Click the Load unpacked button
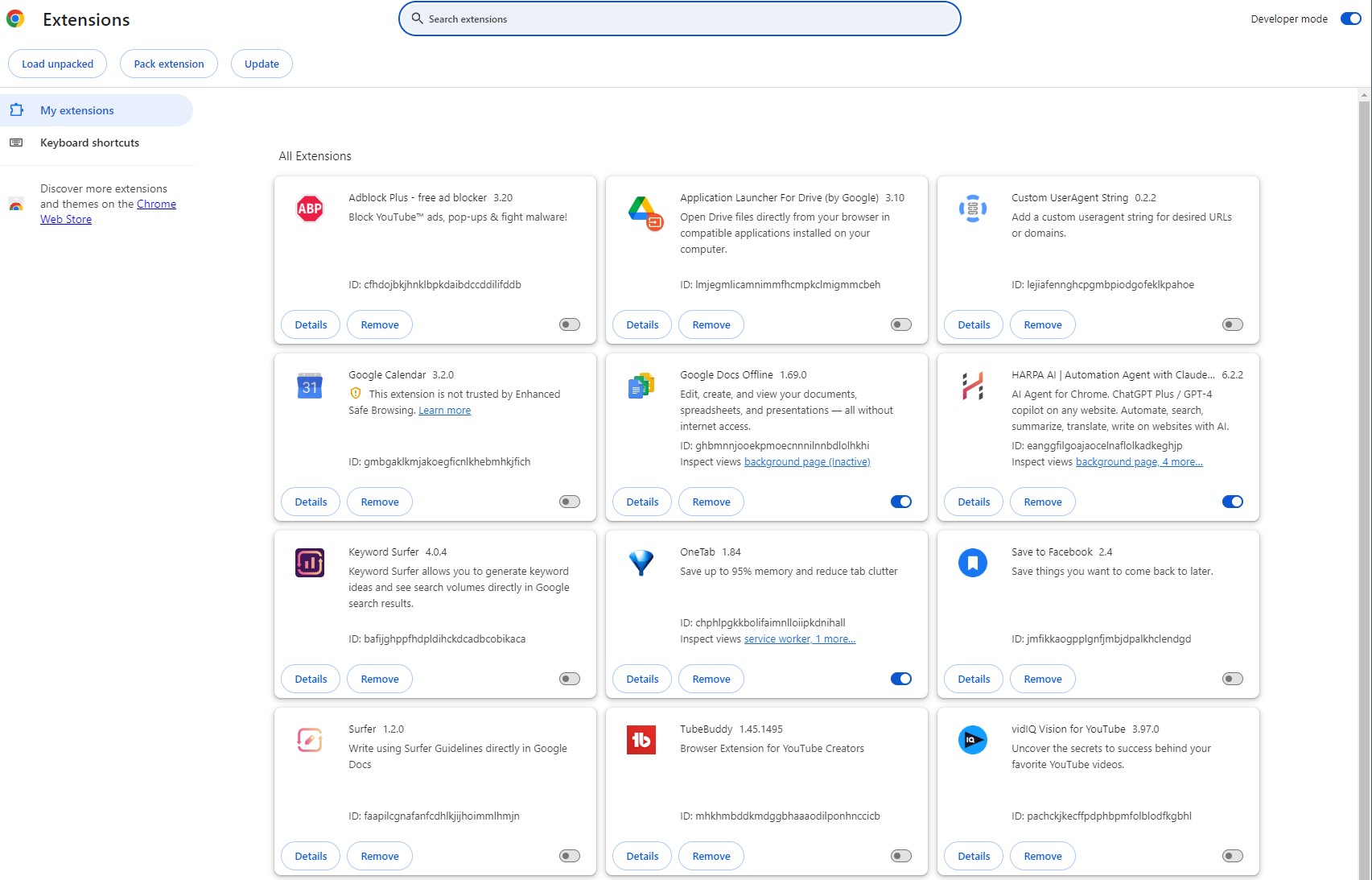Image resolution: width=1372 pixels, height=880 pixels. [x=57, y=64]
